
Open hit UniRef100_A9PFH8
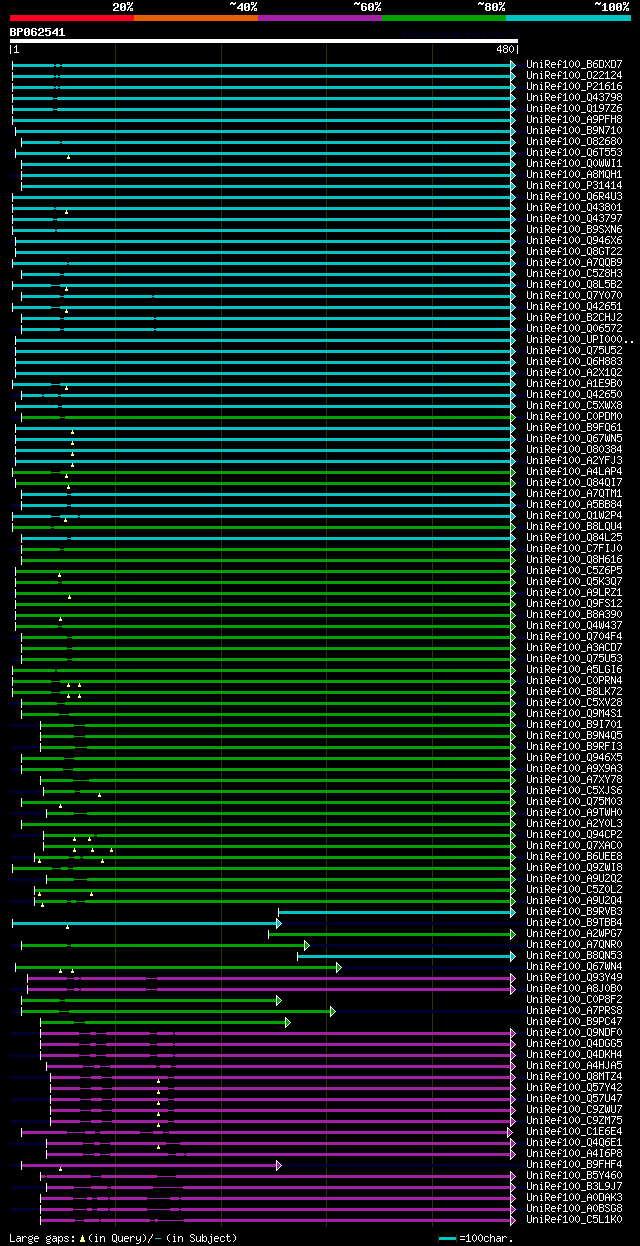point(576,119)
